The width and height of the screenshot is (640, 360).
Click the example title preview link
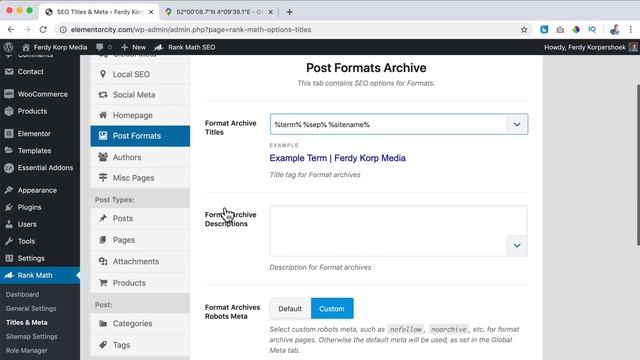pos(338,158)
